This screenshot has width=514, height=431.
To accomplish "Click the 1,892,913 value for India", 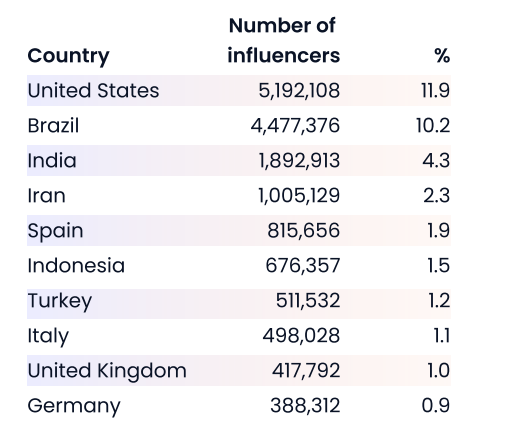I will click(299, 161).
